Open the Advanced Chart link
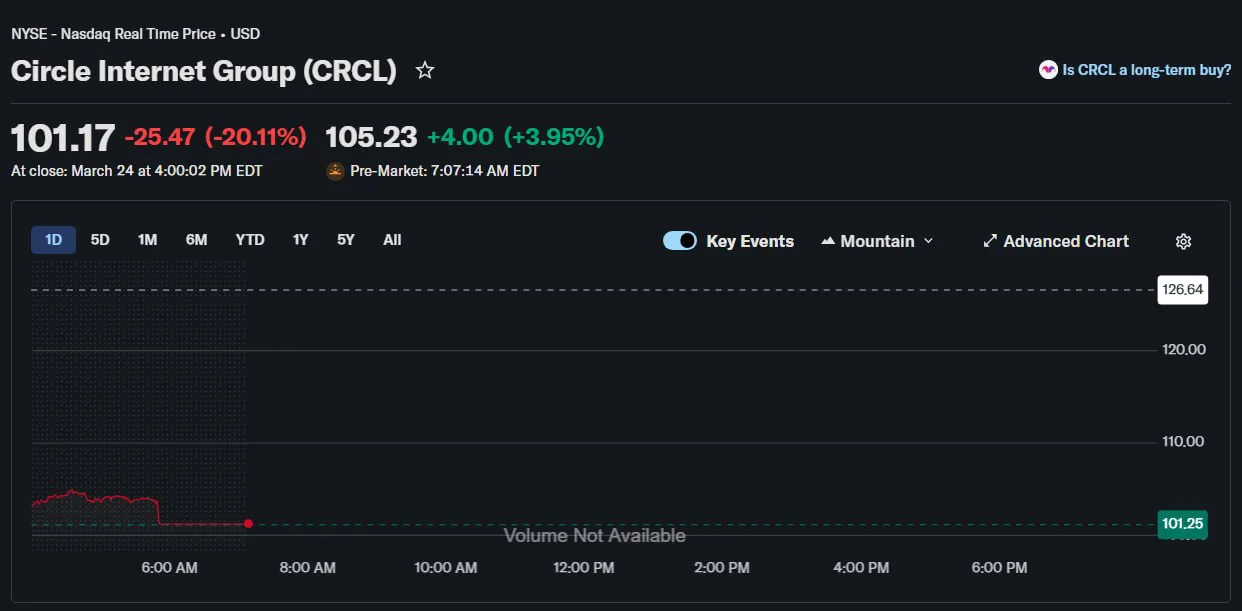The height and width of the screenshot is (611, 1242). (1066, 241)
